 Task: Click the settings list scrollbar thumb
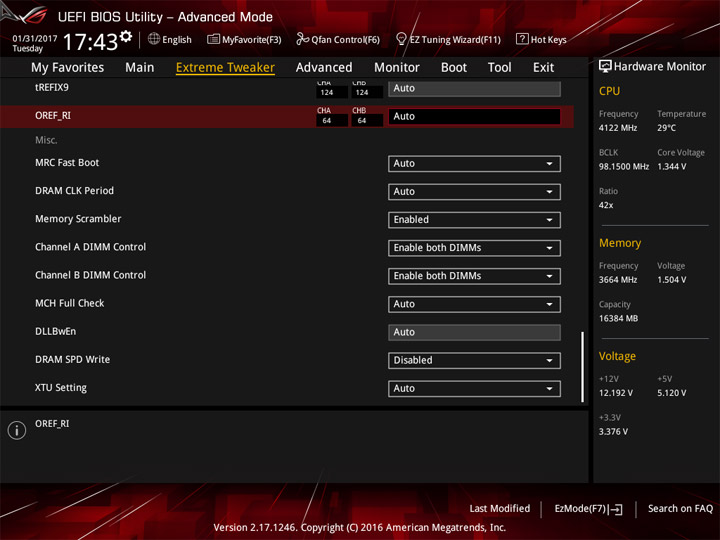click(x=583, y=367)
